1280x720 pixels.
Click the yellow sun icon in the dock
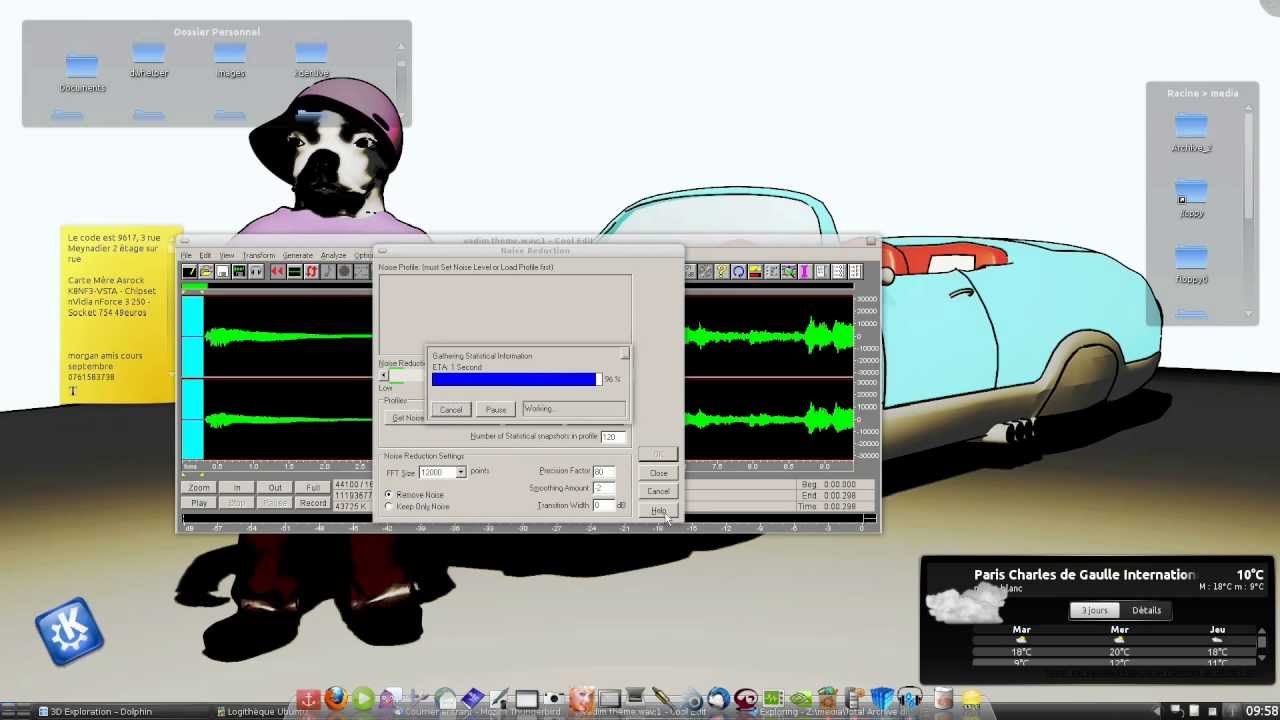[972, 699]
